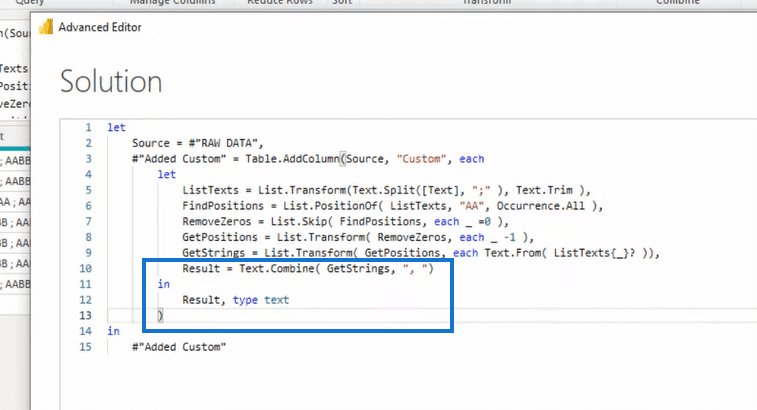Click Text.Trim at the end of line 5
757x410 pixels.
click(545, 190)
